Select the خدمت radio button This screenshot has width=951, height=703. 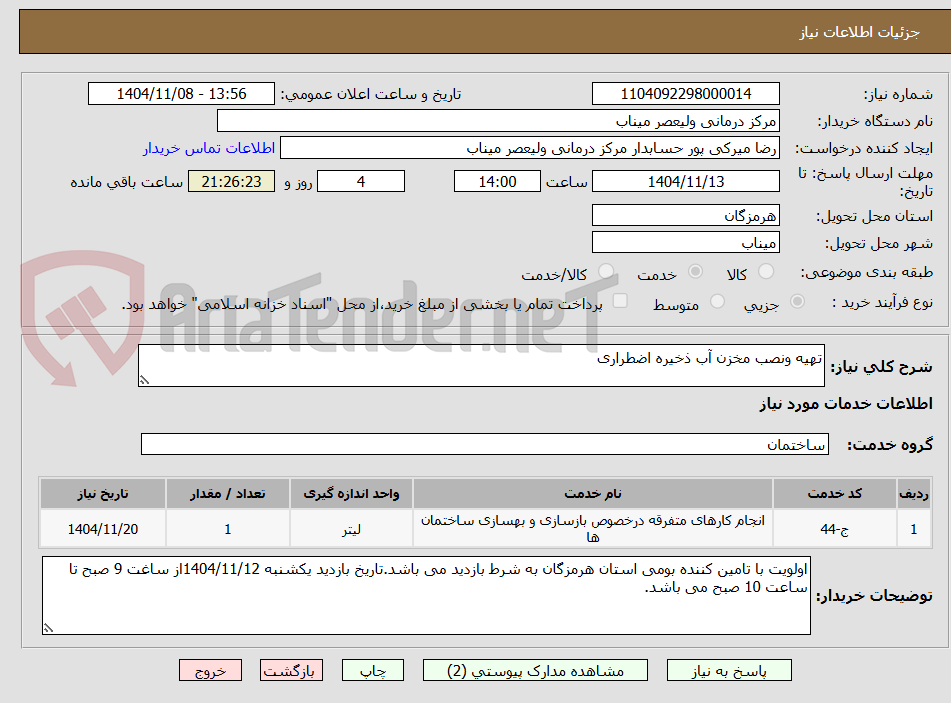[695, 272]
